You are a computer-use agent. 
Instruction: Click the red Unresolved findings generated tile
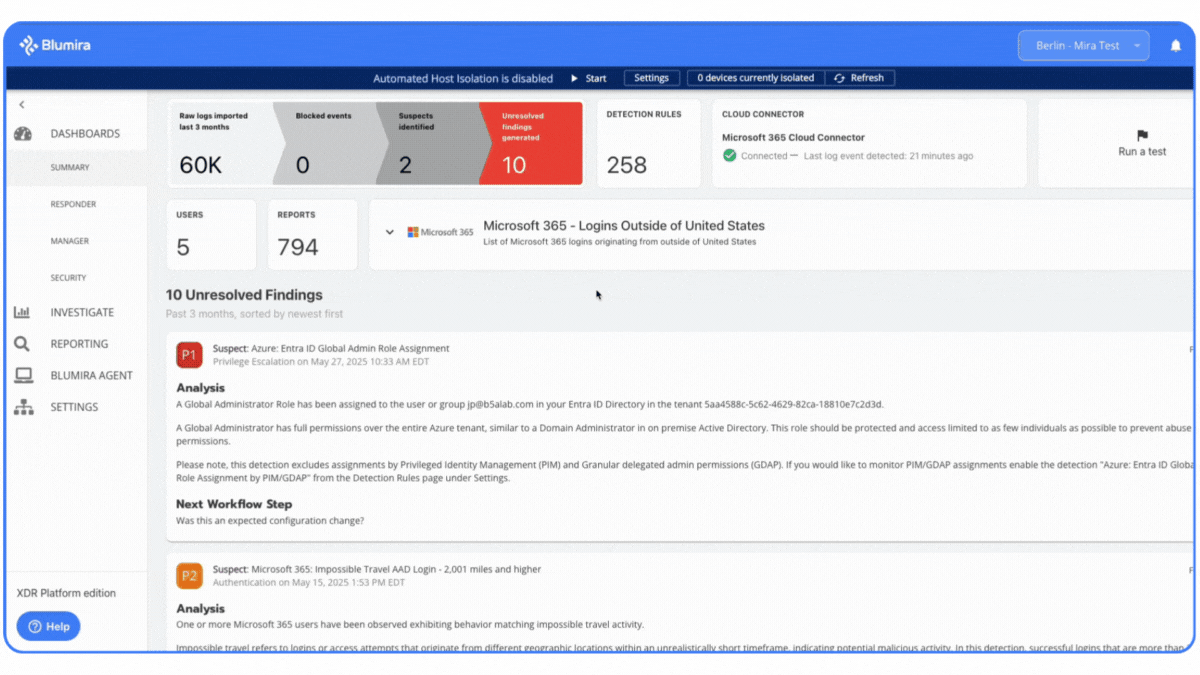(x=533, y=144)
